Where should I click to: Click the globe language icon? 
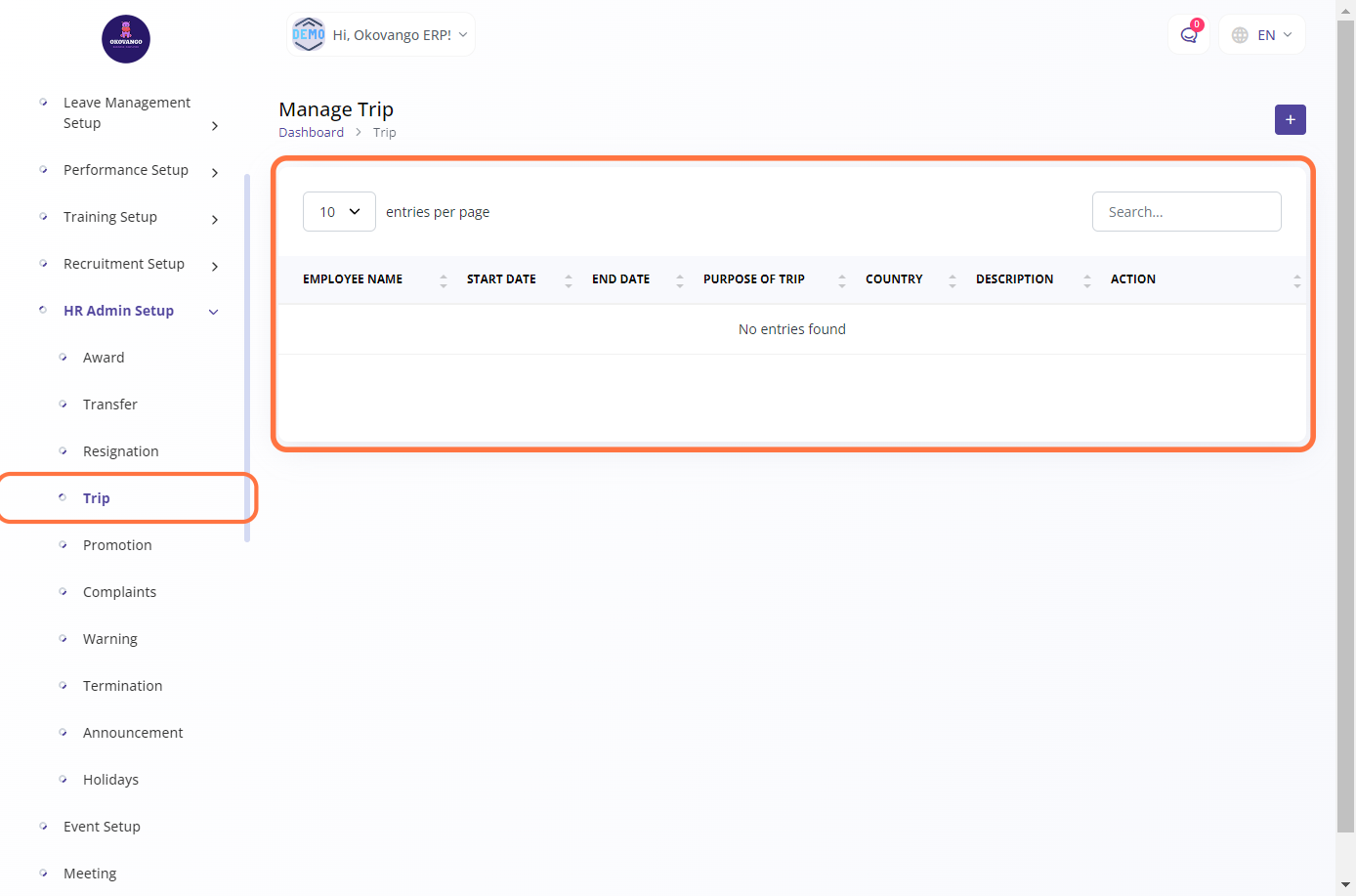coord(1240,35)
